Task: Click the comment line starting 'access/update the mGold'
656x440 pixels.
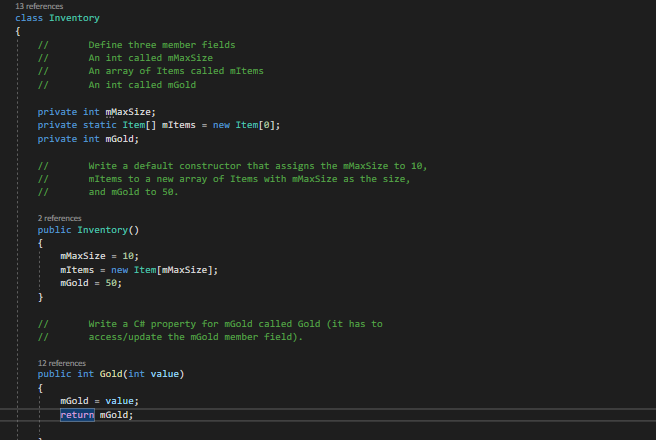Action: tap(195, 337)
